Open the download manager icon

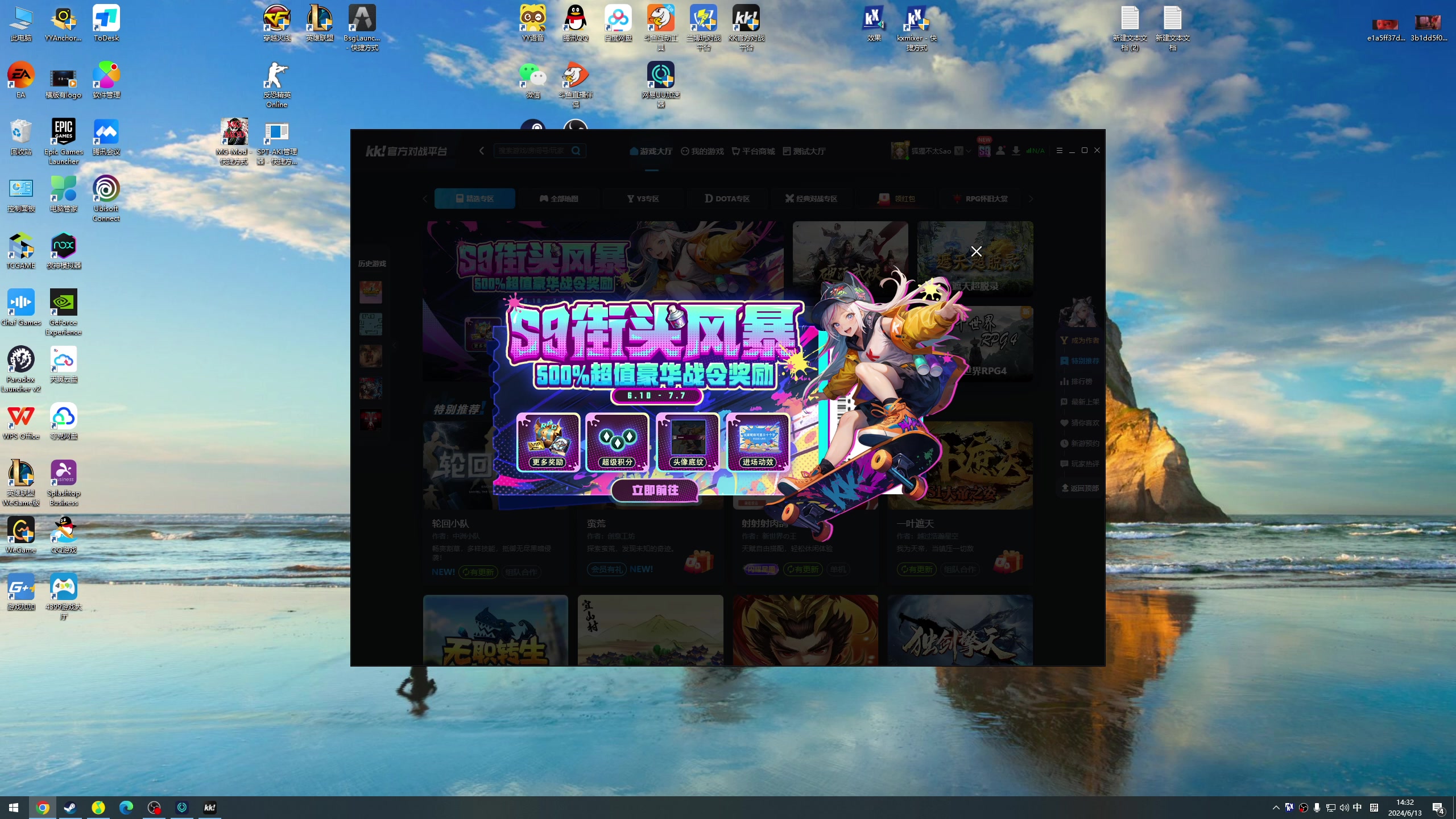[1016, 151]
